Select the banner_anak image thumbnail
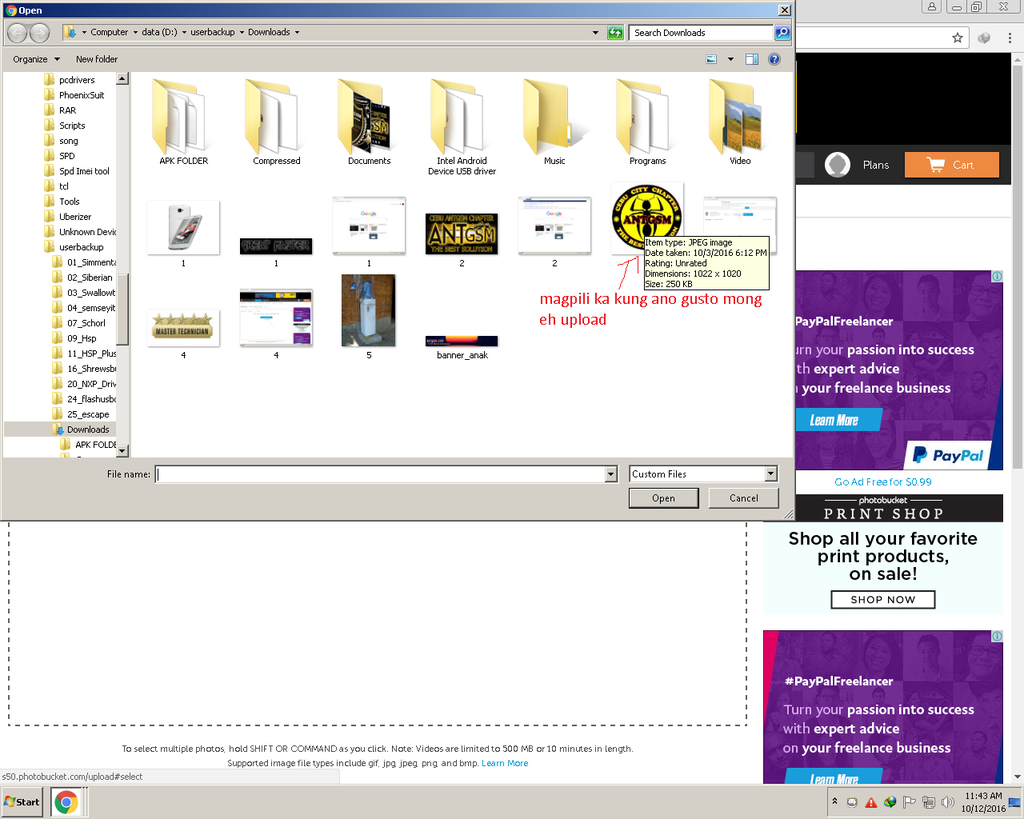The width and height of the screenshot is (1024, 819). [x=461, y=342]
